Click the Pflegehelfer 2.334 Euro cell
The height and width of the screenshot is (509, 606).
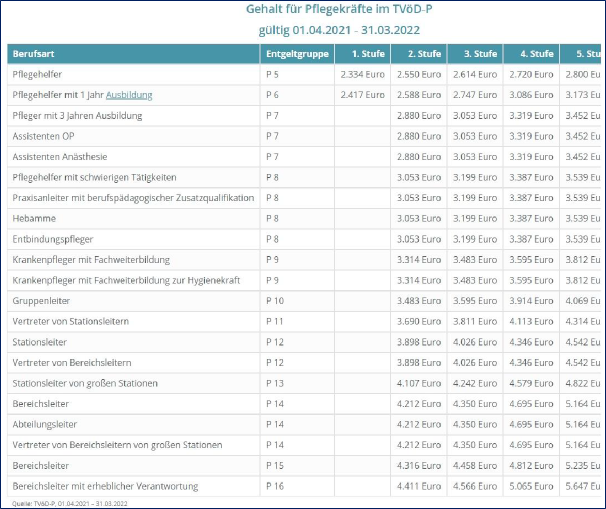(363, 75)
